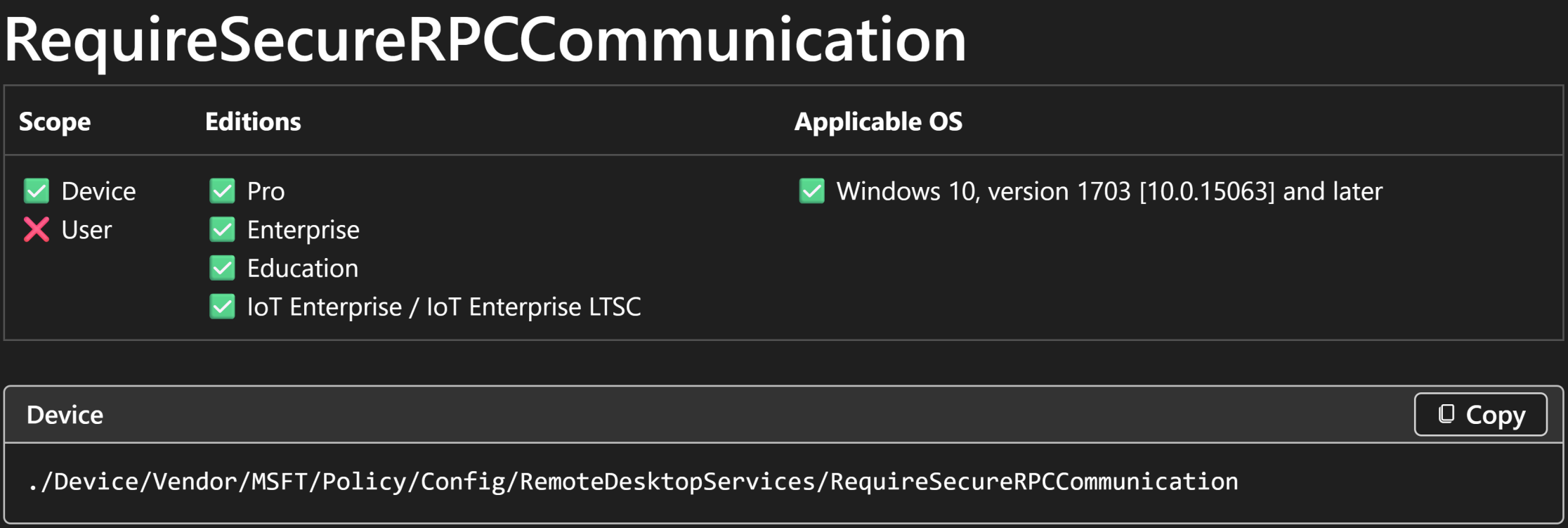Click the clipboard icon in Copy button
The width and height of the screenshot is (1568, 528).
pos(1446,414)
